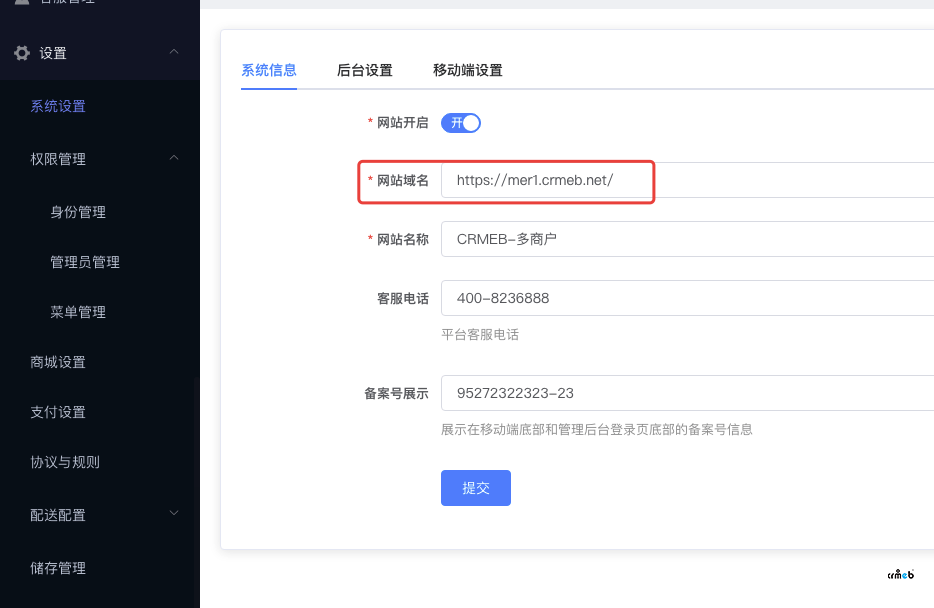The image size is (934, 608).
Task: Click the 提交 submit button
Action: click(475, 488)
